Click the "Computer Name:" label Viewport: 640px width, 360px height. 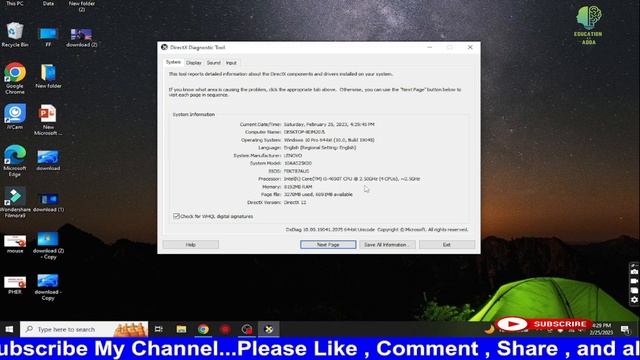263,132
